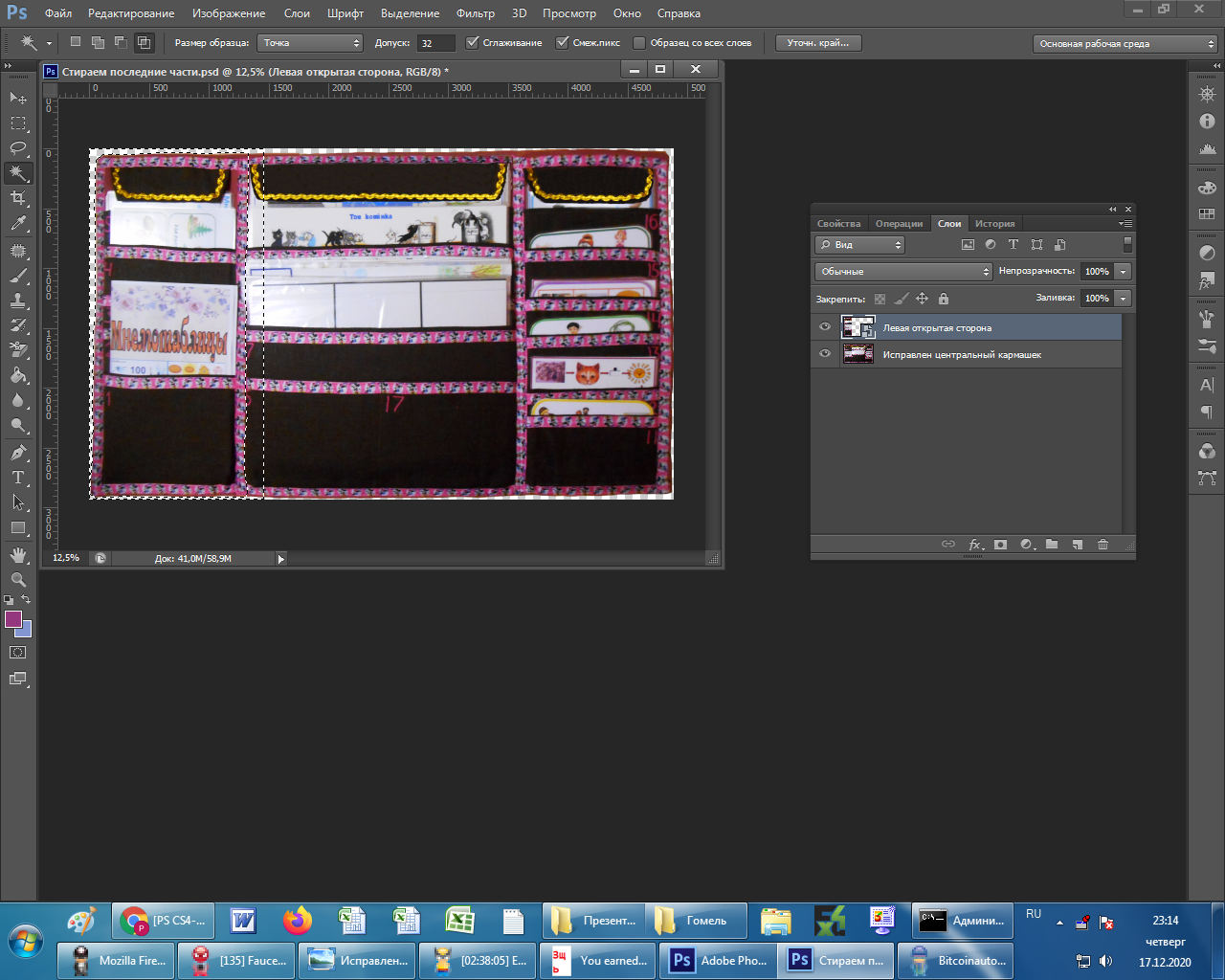This screenshot has width=1225, height=980.
Task: Select the Zoom tool
Action: point(18,580)
